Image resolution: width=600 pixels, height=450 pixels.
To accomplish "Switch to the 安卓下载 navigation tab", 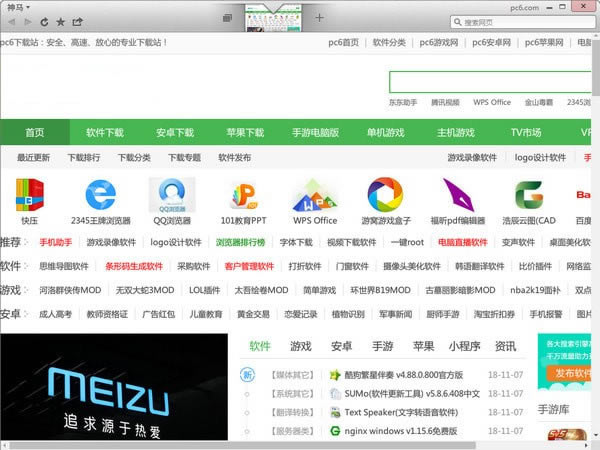I will coord(175,132).
